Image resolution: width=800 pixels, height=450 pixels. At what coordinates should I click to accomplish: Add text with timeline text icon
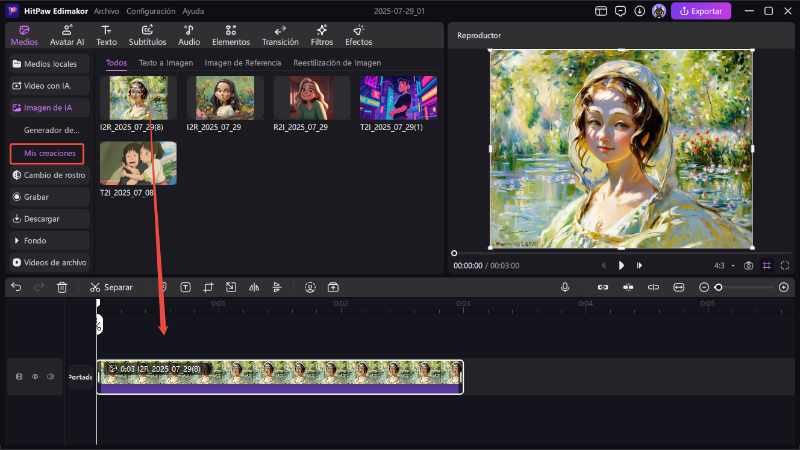185,287
